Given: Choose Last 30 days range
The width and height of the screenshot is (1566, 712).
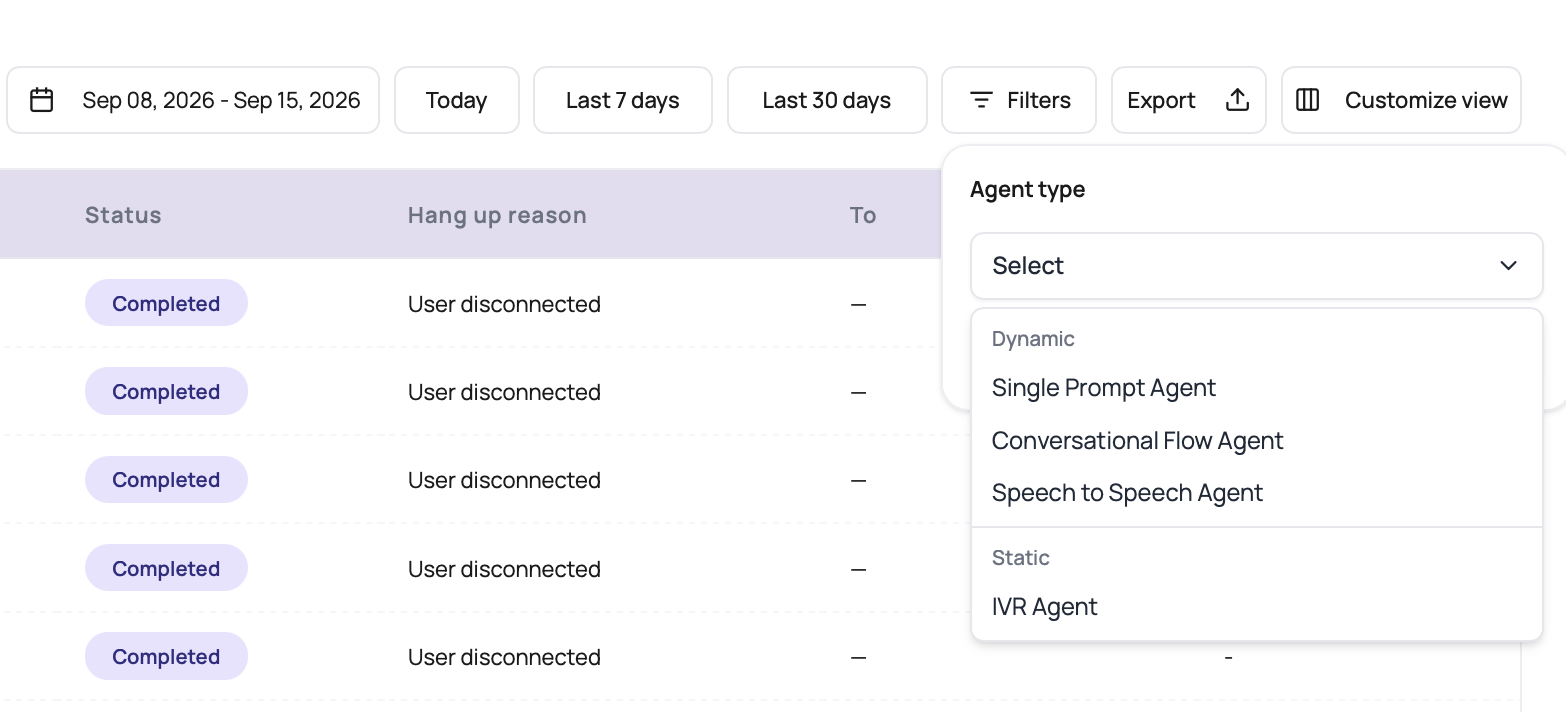Looking at the screenshot, I should pyautogui.click(x=827, y=100).
